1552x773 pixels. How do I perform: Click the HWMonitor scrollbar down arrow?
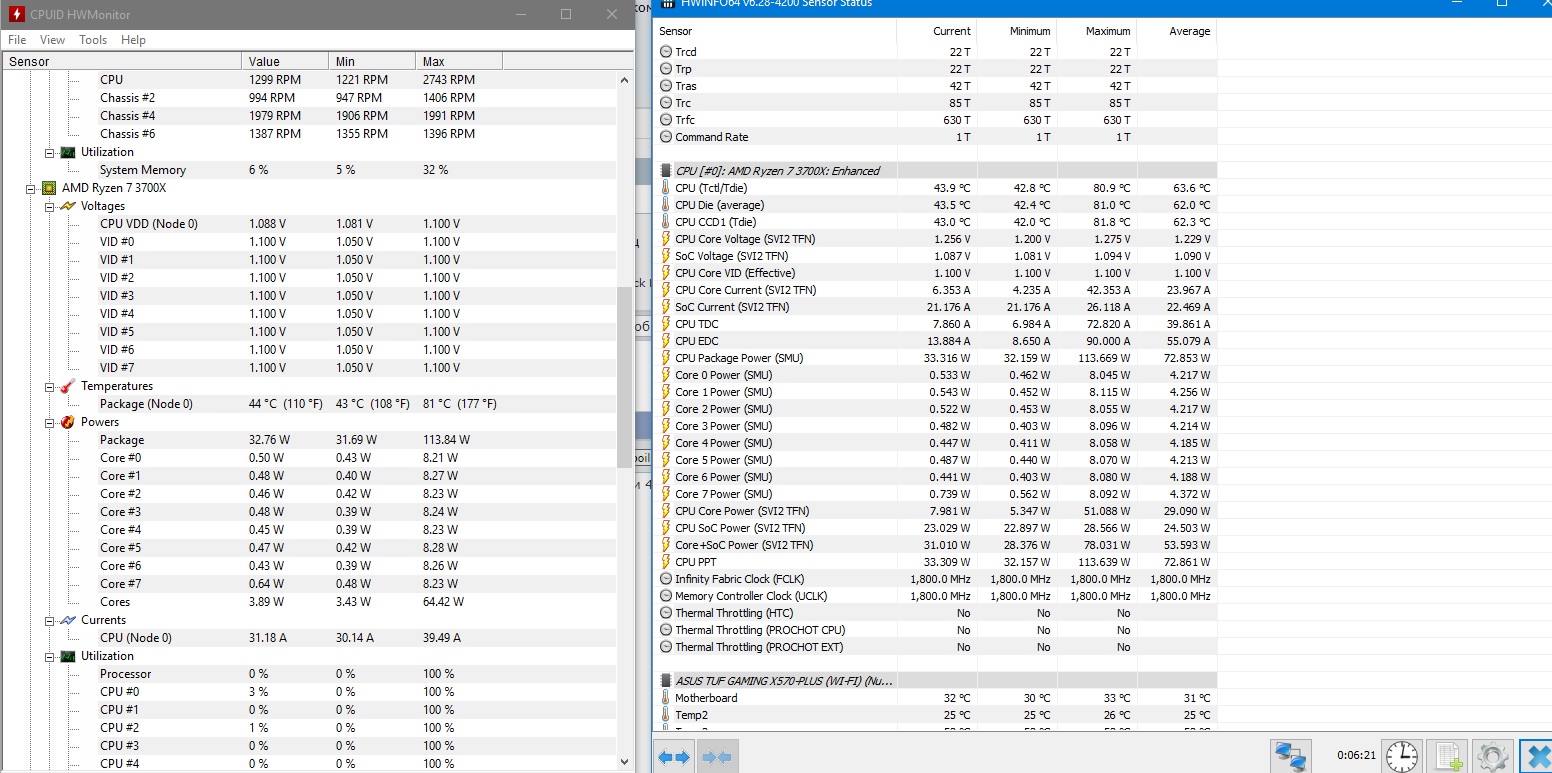626,762
